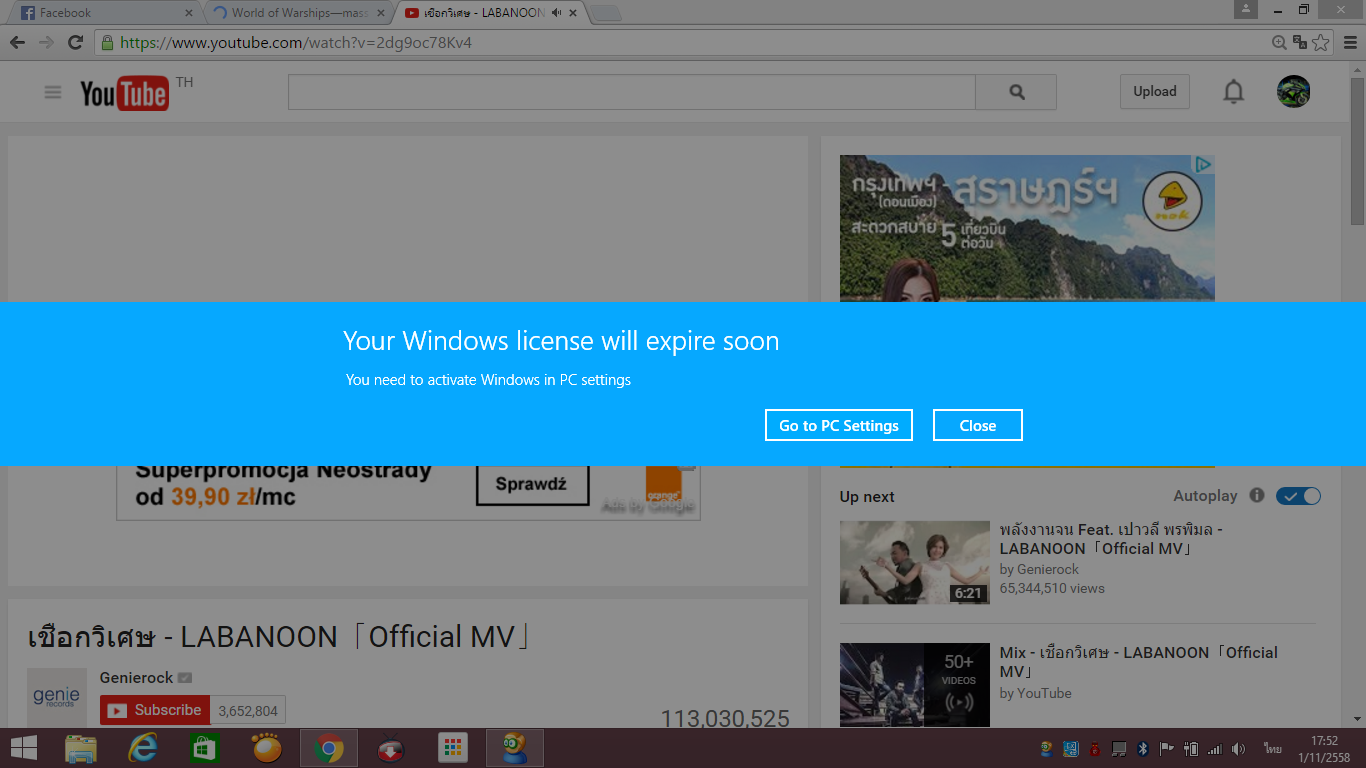Switch to the World of Warships tab
Screen dimensions: 1366x768
point(299,13)
